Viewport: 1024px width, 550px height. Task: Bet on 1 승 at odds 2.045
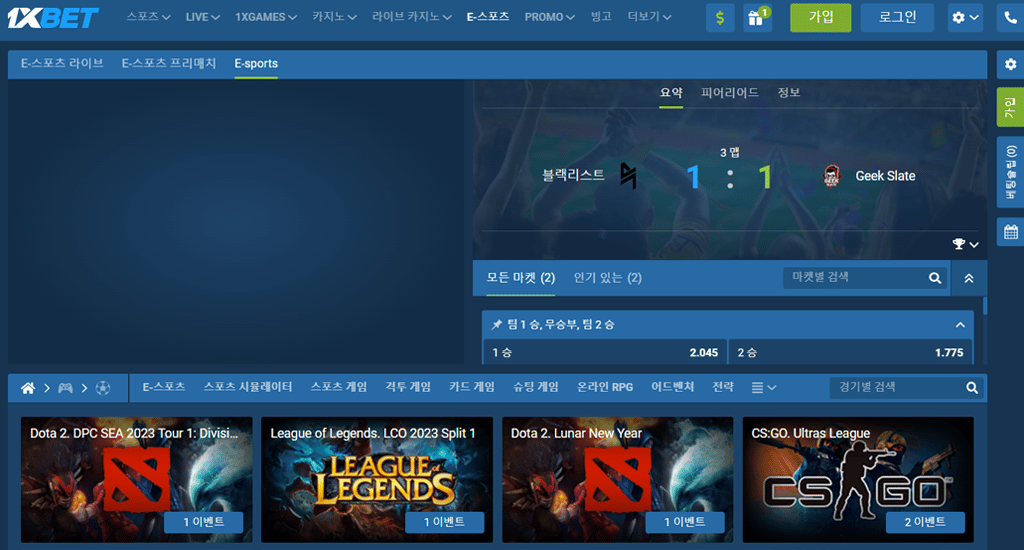605,353
